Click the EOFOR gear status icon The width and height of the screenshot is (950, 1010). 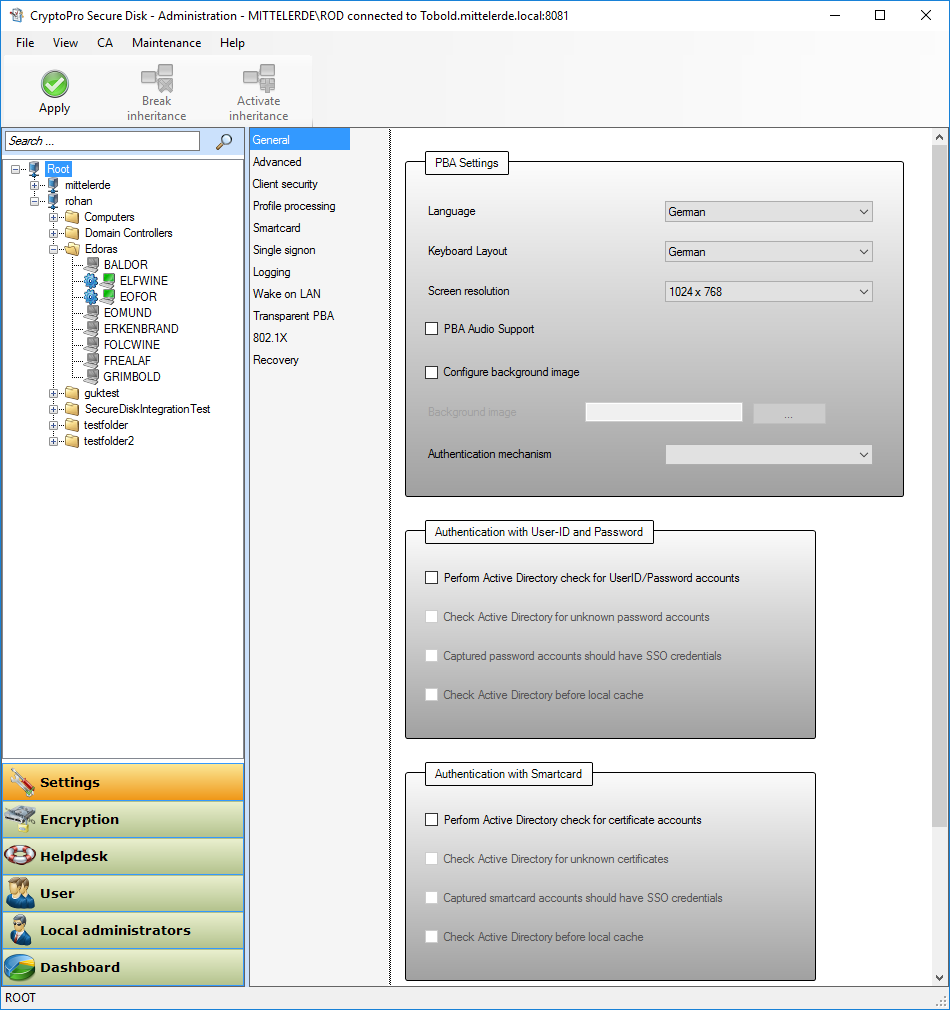tap(91, 297)
